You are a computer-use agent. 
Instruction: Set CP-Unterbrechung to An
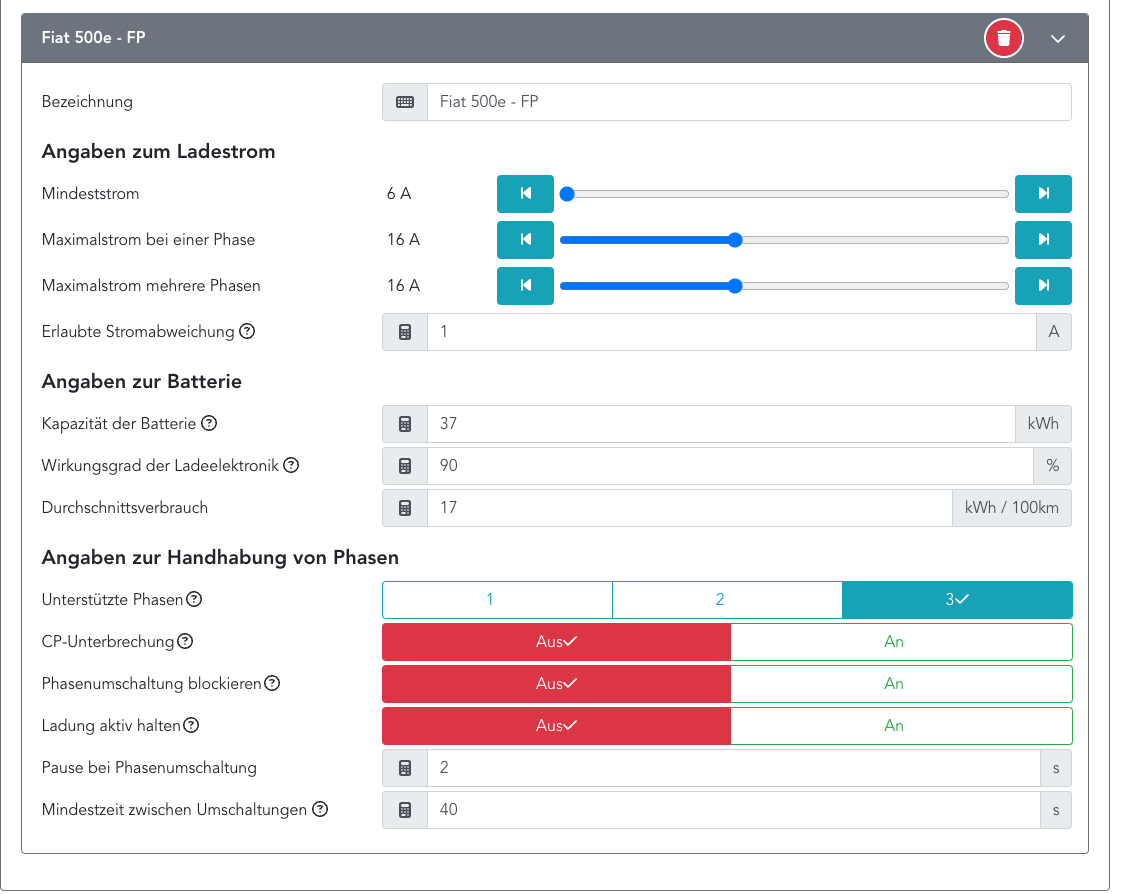click(x=901, y=642)
